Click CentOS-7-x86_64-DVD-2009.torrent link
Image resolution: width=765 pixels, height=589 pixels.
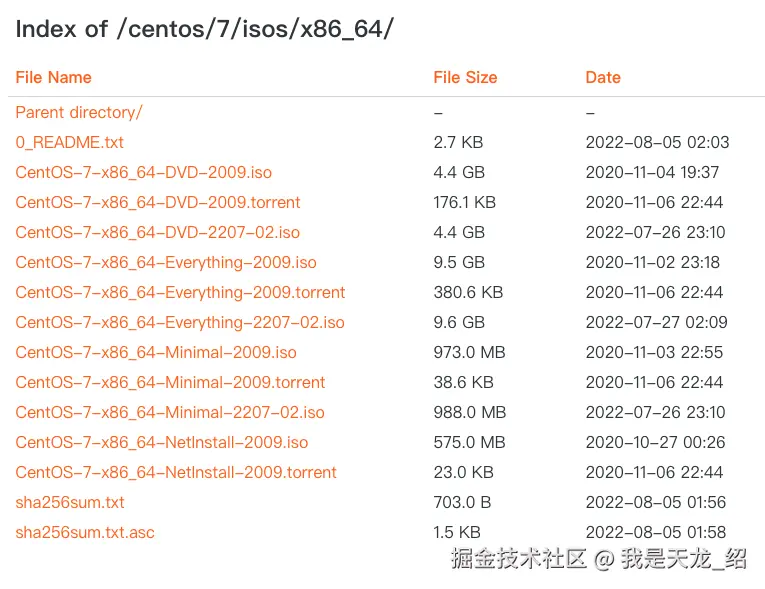tap(158, 202)
